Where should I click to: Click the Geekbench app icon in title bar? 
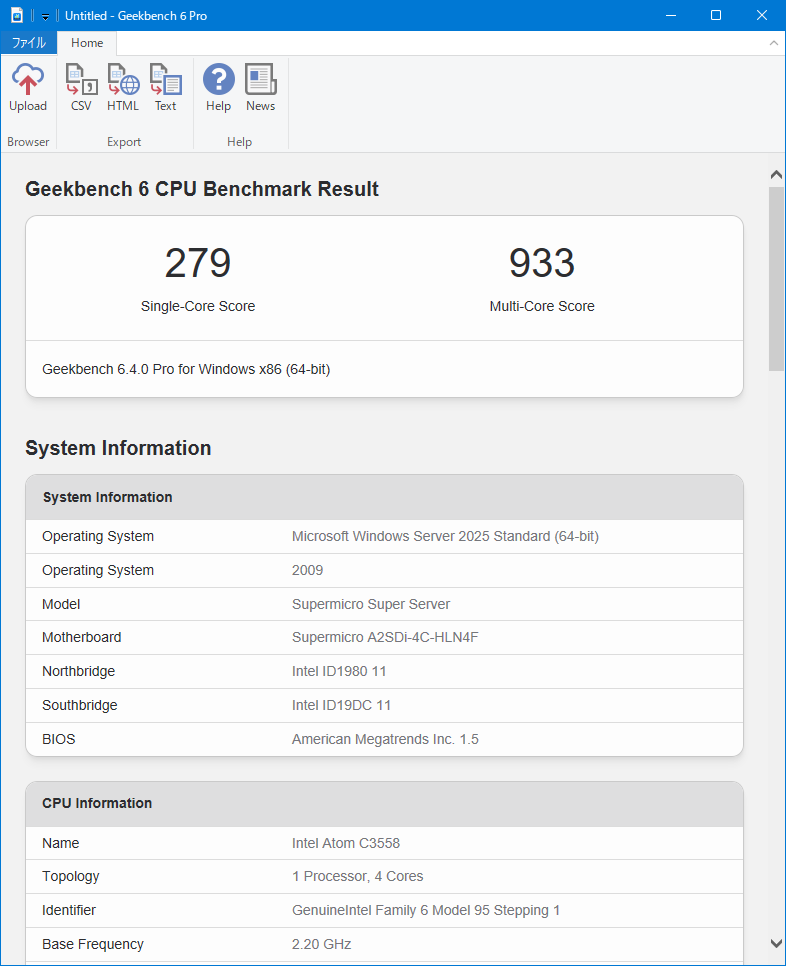(x=17, y=15)
